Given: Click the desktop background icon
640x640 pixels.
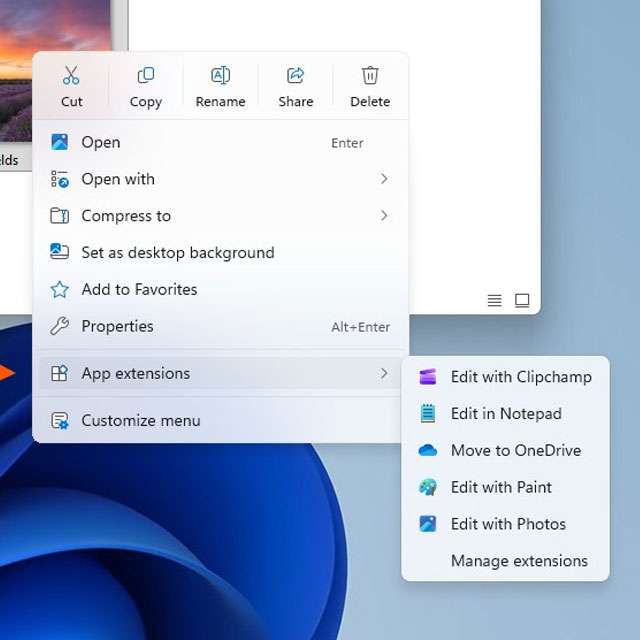Looking at the screenshot, I should tap(60, 251).
